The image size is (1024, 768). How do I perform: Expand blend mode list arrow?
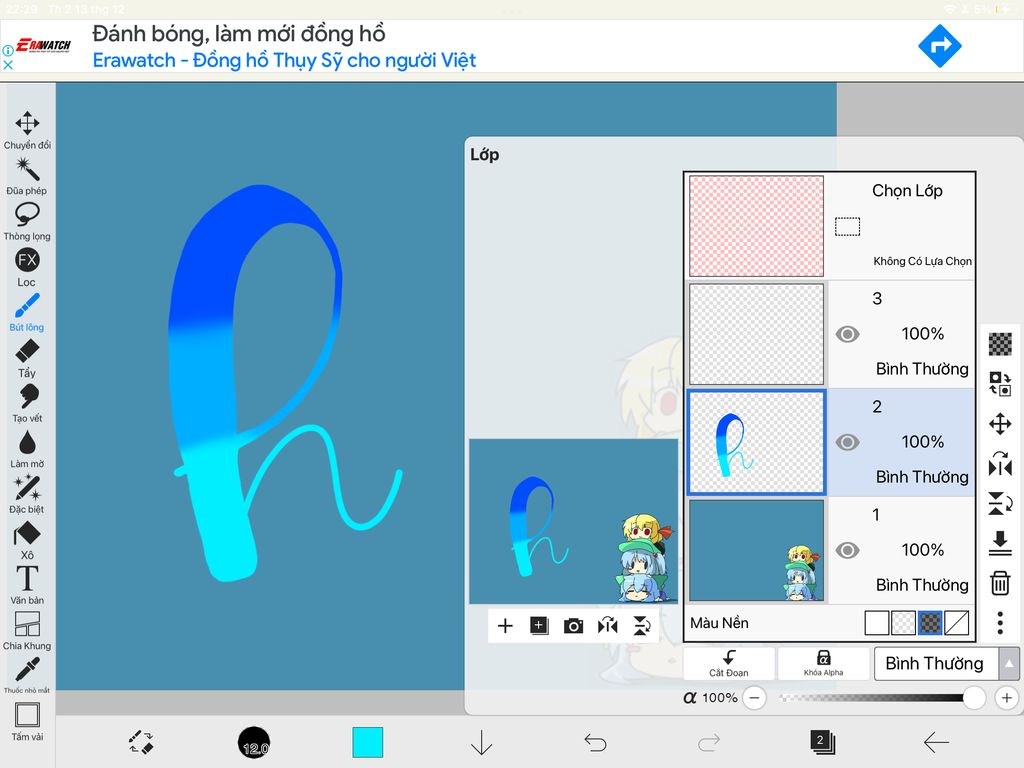1009,664
